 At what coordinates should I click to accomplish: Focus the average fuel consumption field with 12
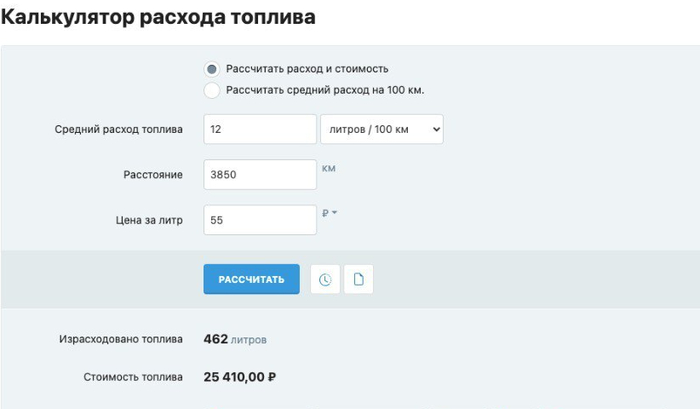pyautogui.click(x=259, y=129)
